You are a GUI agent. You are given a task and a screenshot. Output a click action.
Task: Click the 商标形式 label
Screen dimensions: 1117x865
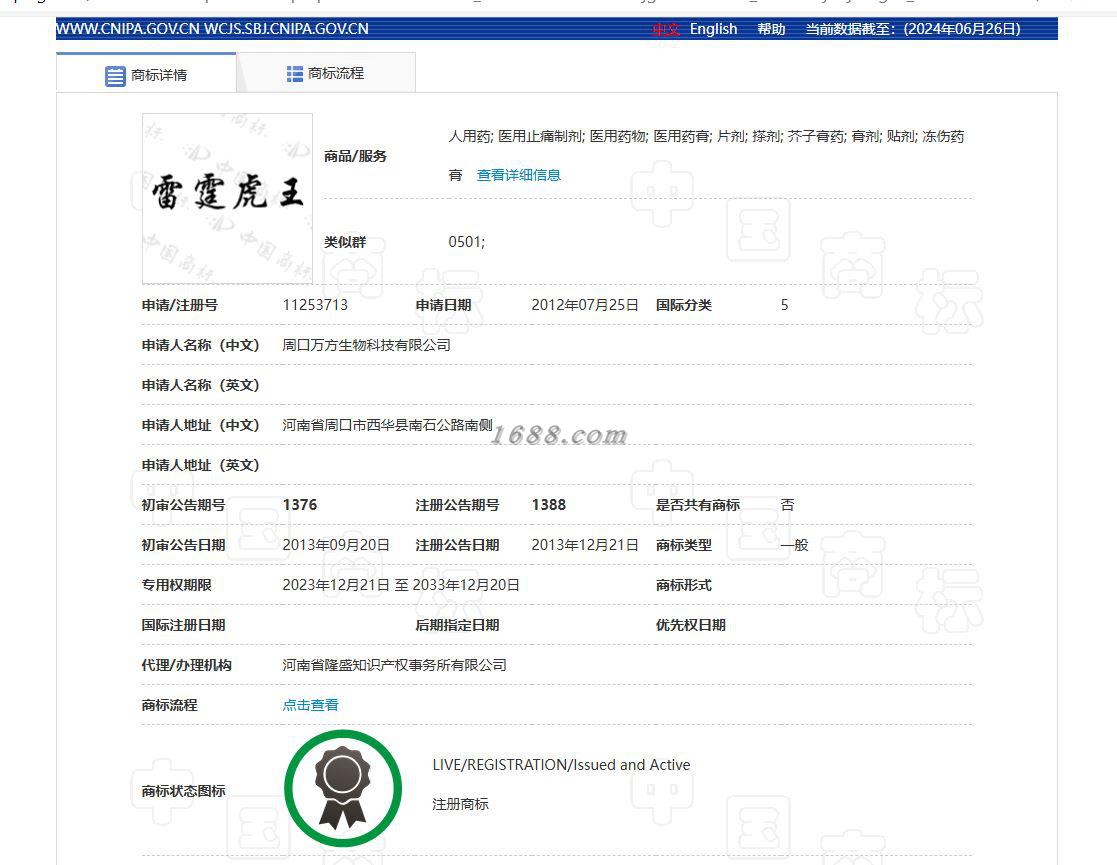pyautogui.click(x=684, y=585)
